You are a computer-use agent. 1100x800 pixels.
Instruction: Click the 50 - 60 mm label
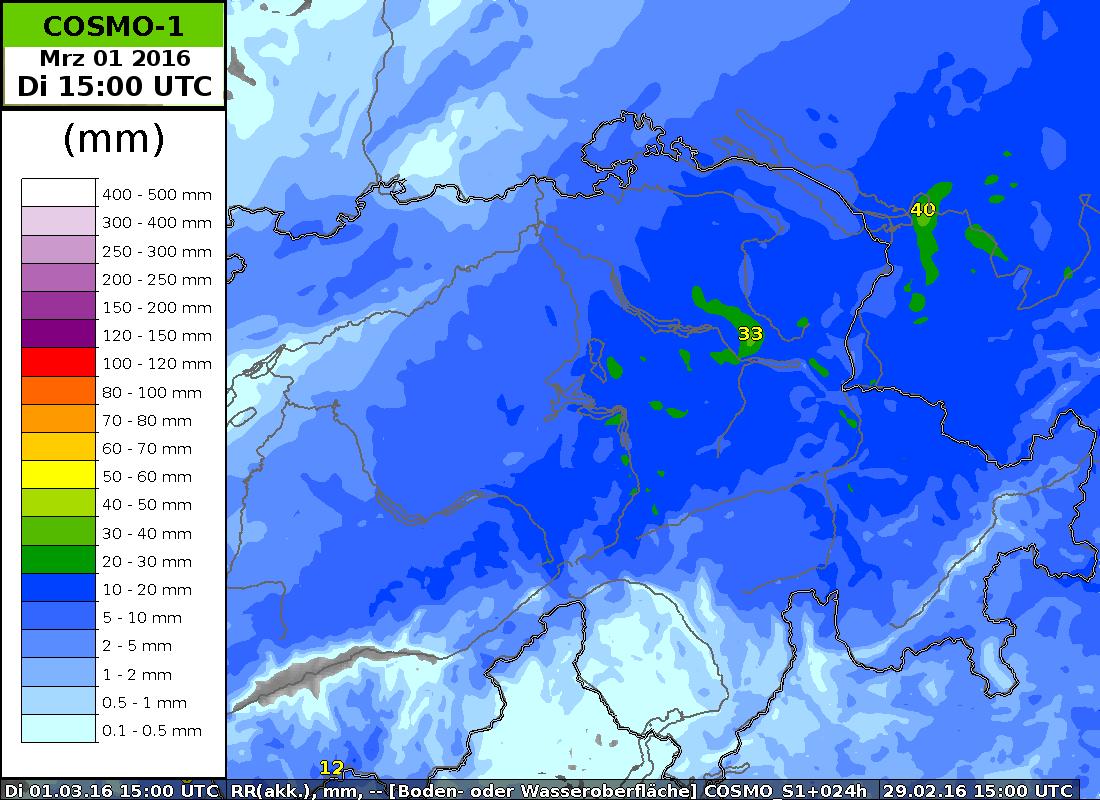point(147,476)
